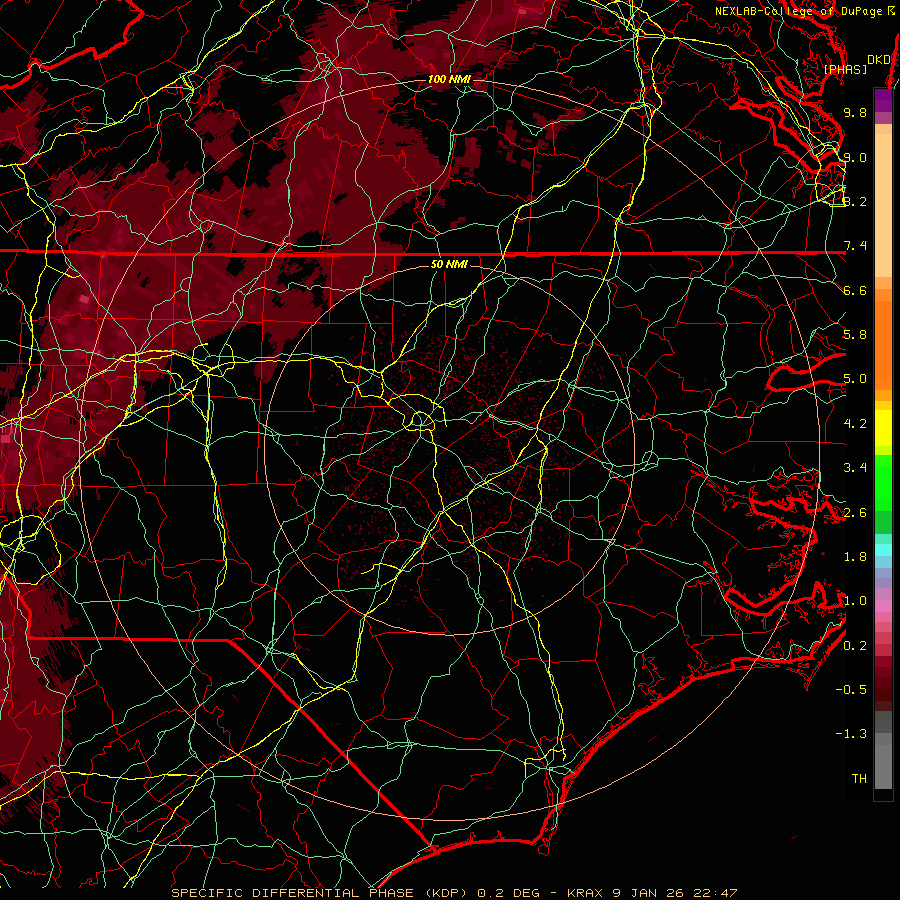Image resolution: width=900 pixels, height=900 pixels.
Task: Click the -0.5 legend value
Action: [x=851, y=690]
